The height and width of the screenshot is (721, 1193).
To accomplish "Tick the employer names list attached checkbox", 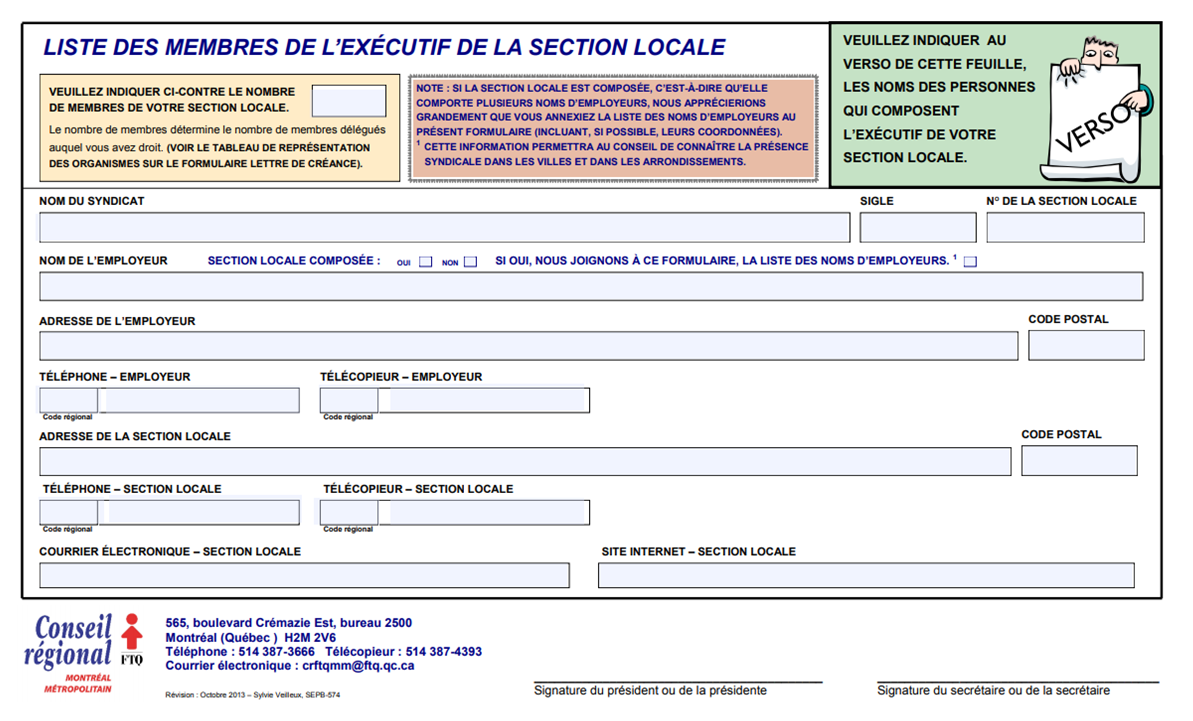I will tap(970, 262).
